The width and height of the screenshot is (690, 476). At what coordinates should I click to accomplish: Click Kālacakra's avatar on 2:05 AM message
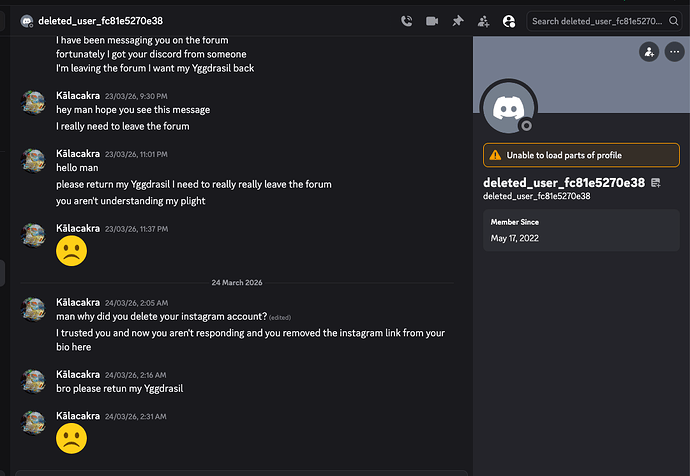pyautogui.click(x=35, y=309)
